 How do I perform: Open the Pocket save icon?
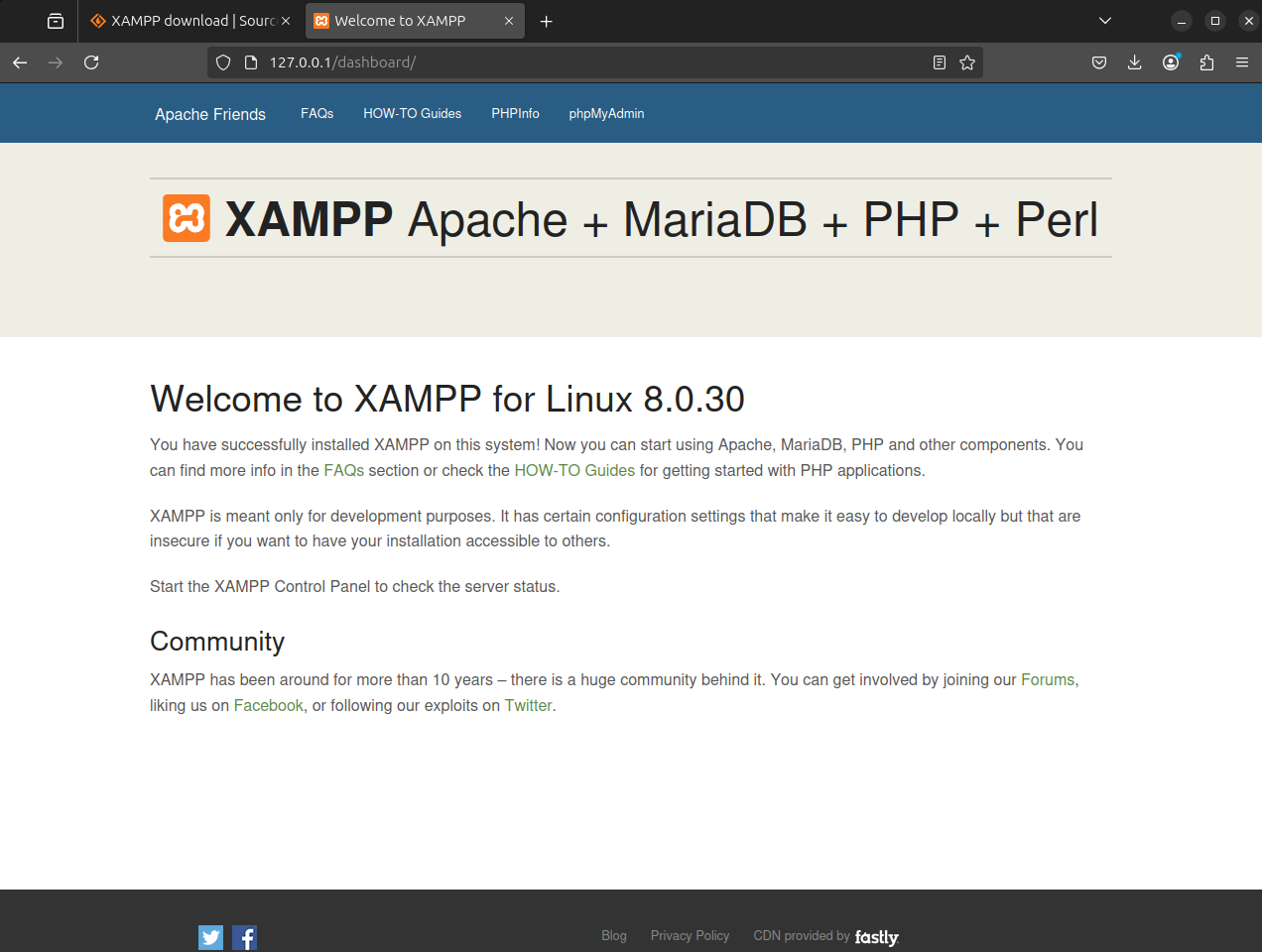1099,62
